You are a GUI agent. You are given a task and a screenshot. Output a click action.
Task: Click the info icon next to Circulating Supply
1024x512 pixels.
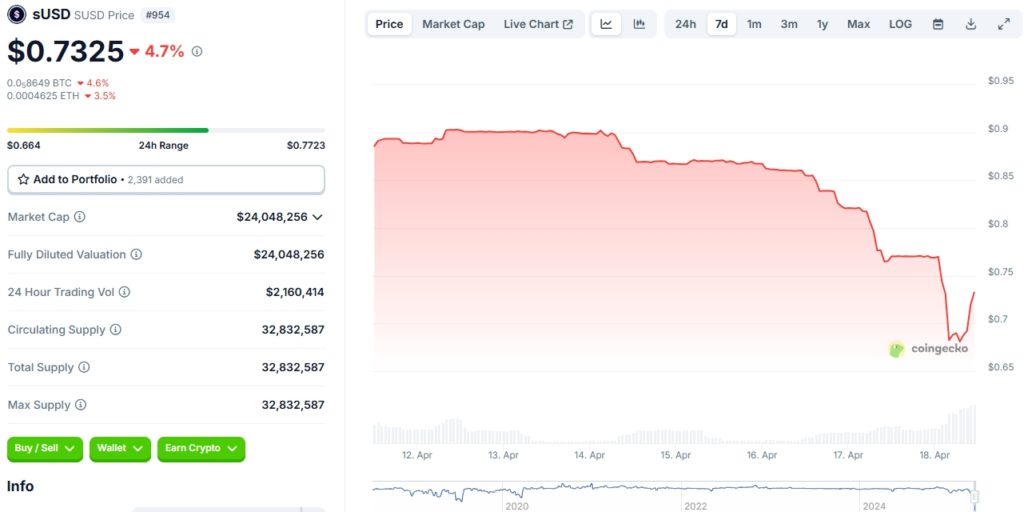pos(115,330)
